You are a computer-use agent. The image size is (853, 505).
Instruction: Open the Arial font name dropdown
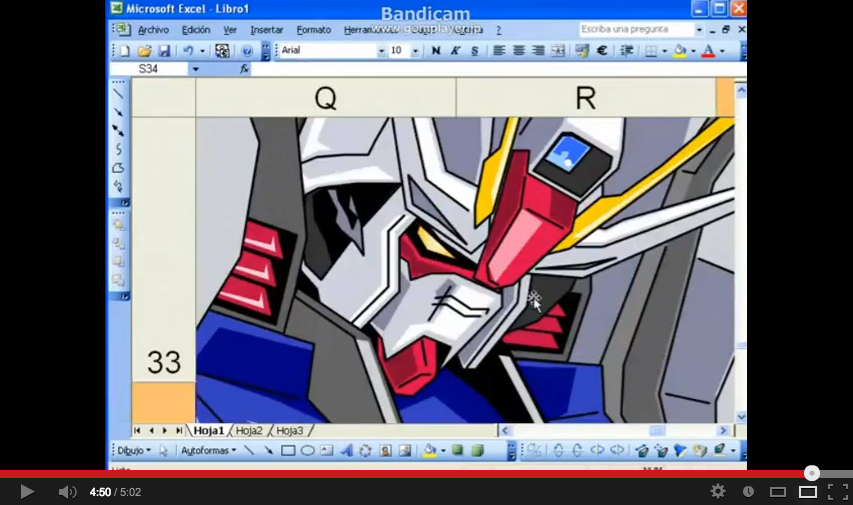pos(381,50)
